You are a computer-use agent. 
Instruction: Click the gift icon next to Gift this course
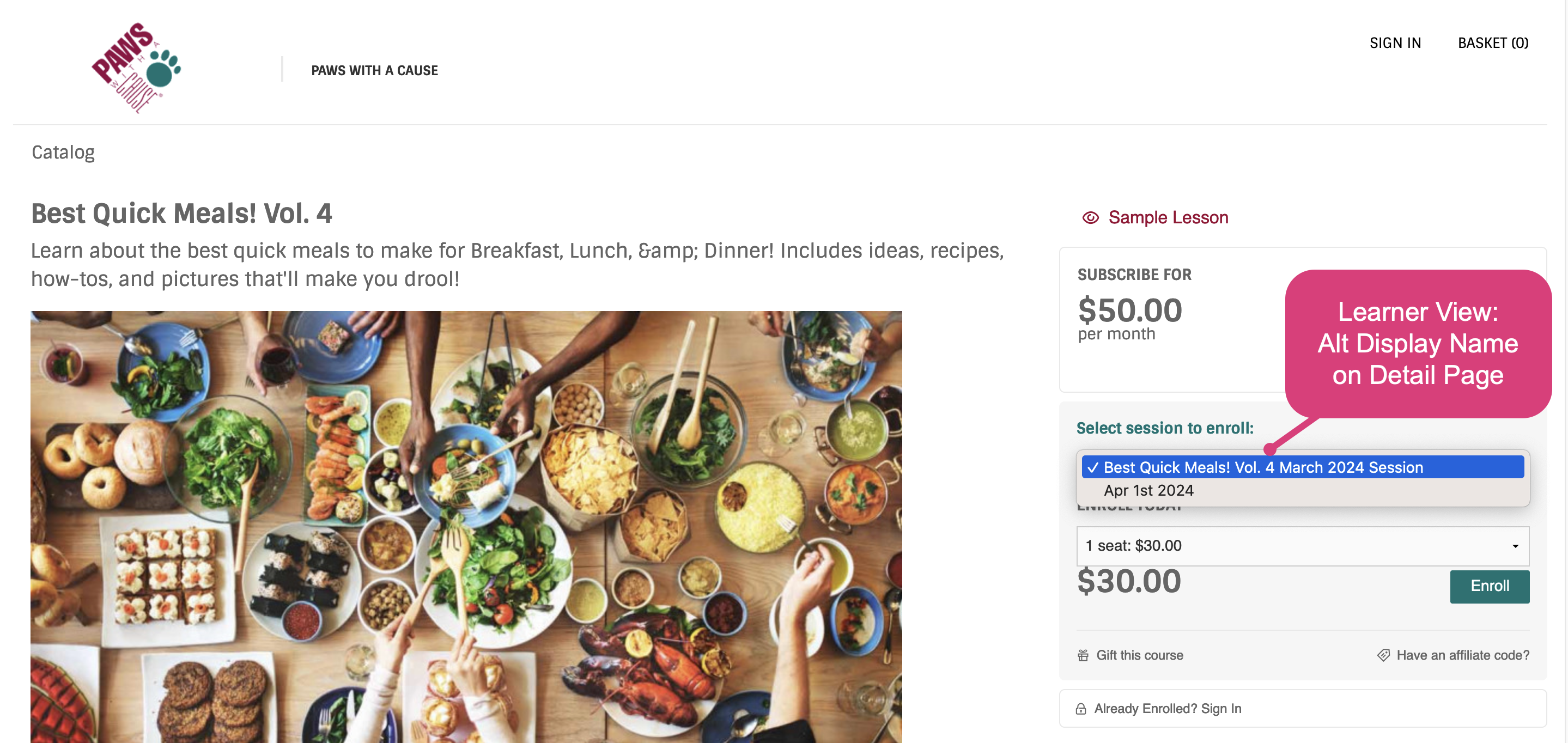click(x=1083, y=655)
